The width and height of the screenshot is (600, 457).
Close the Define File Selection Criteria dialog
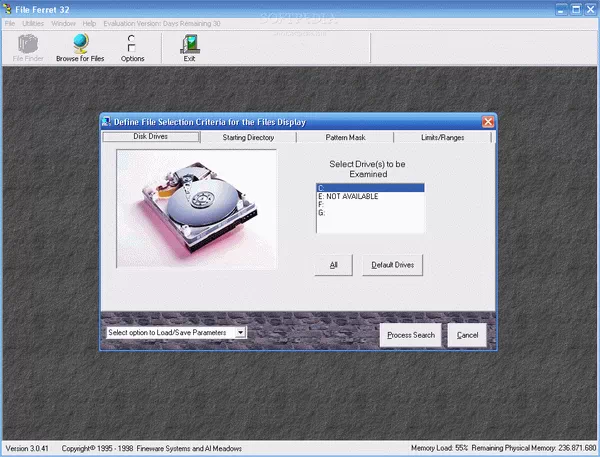(x=488, y=122)
